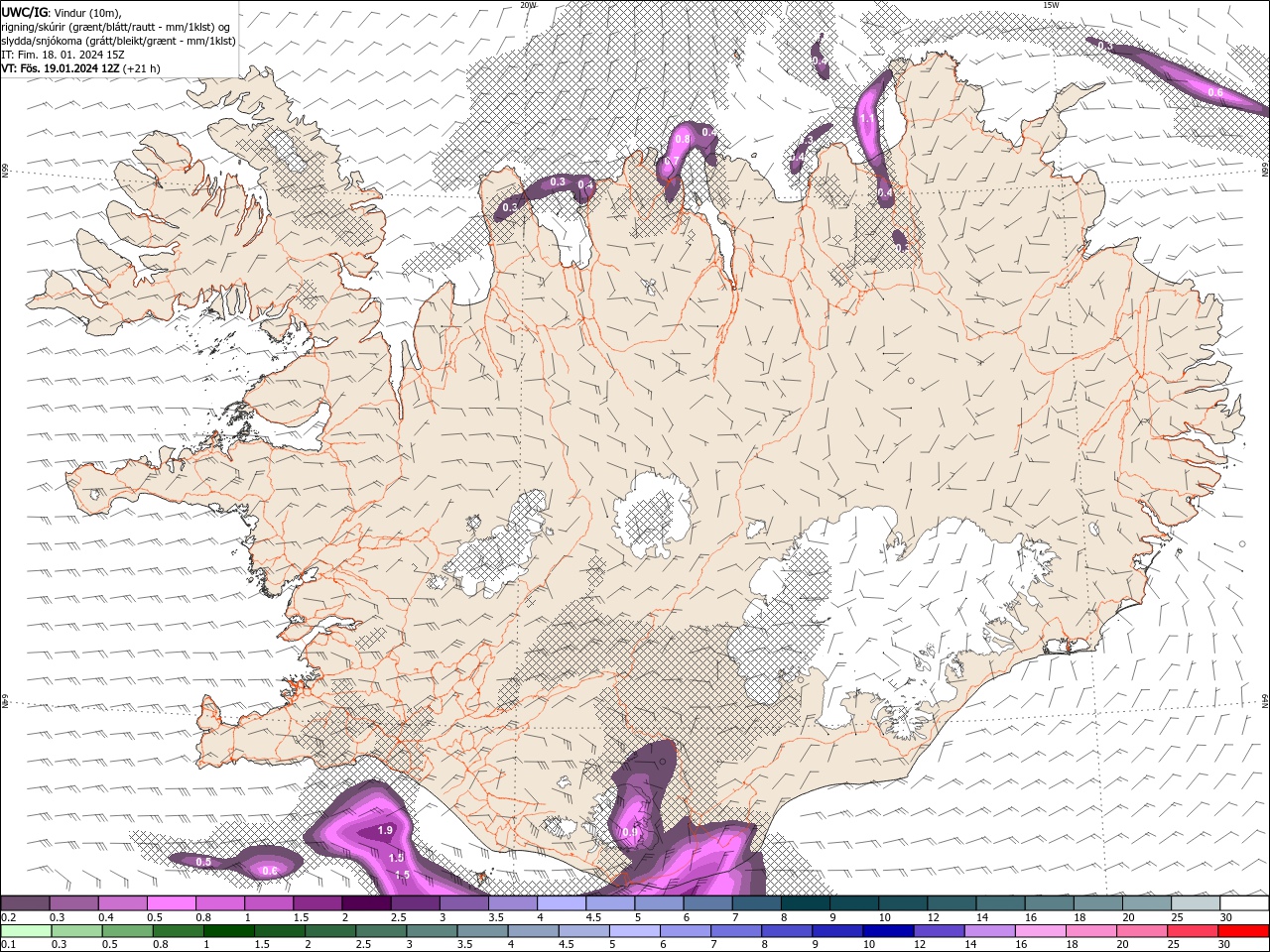The image size is (1270, 952).
Task: Pick the lower legend violet 12 swatch
Action: pyautogui.click(x=940, y=931)
